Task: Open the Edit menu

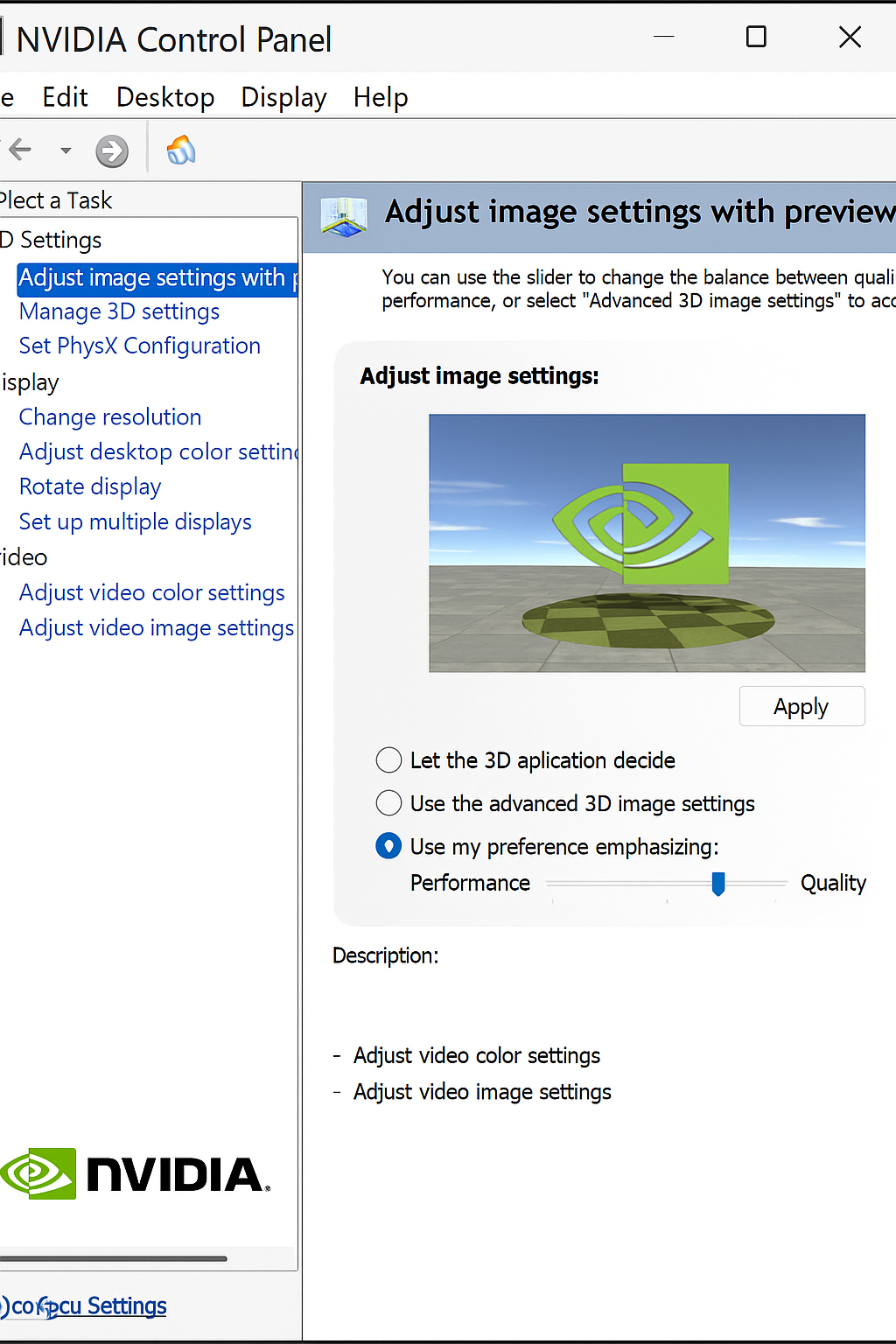Action: (65, 96)
